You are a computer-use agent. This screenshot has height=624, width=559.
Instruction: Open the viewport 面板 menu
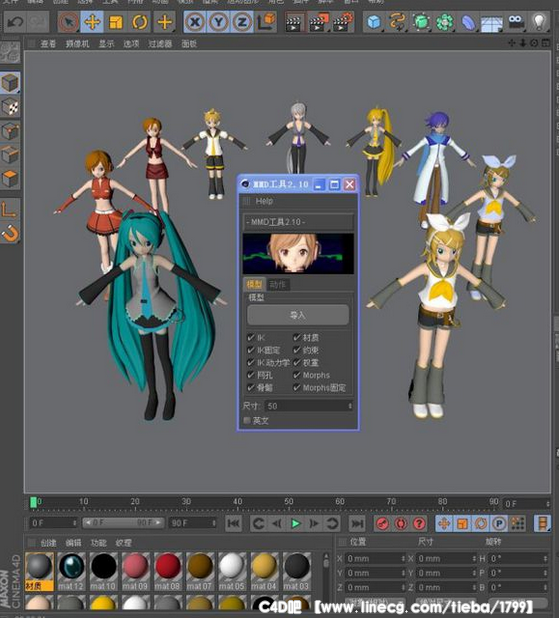189,44
